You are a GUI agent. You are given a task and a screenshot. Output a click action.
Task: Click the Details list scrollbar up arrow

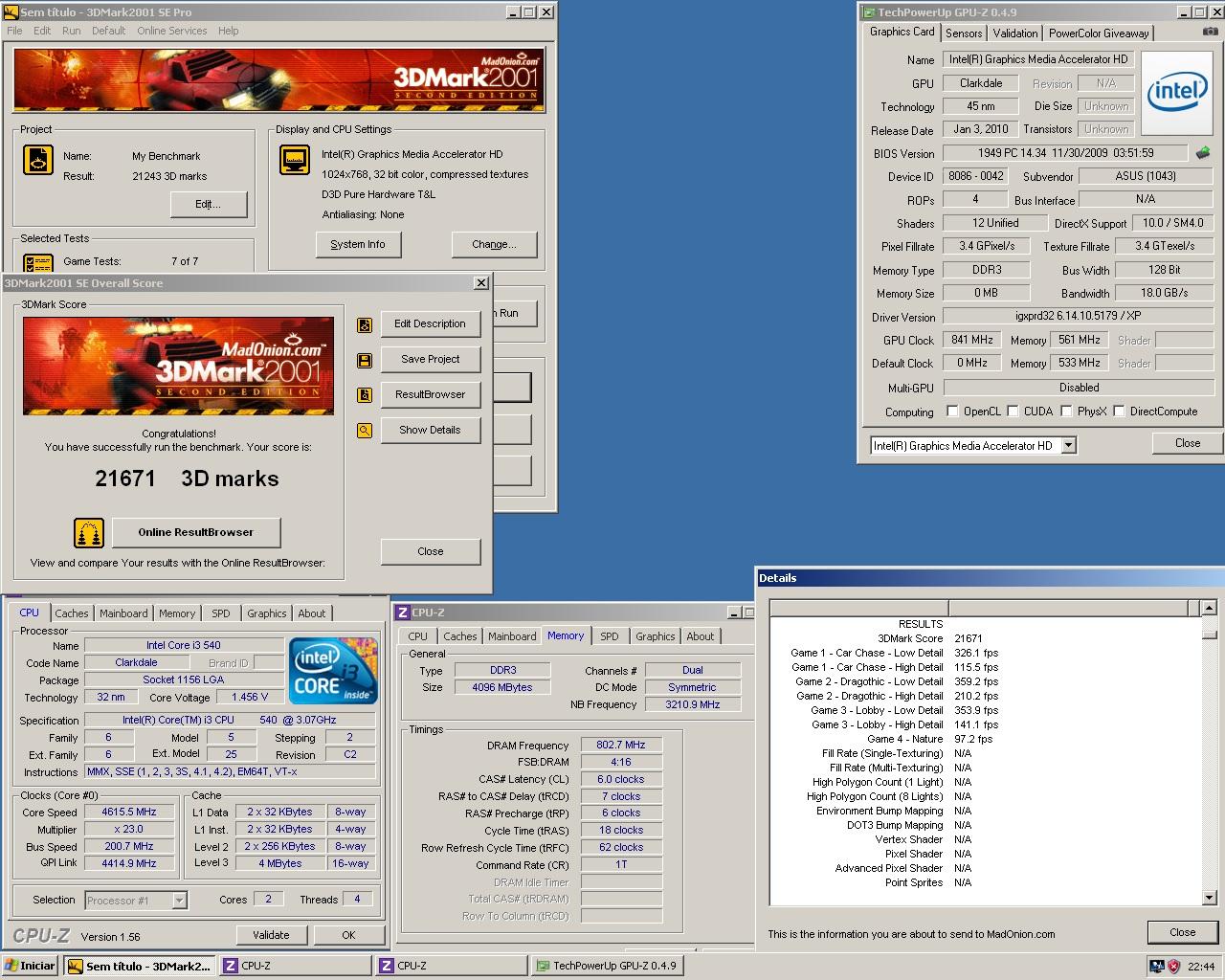pyautogui.click(x=1209, y=608)
